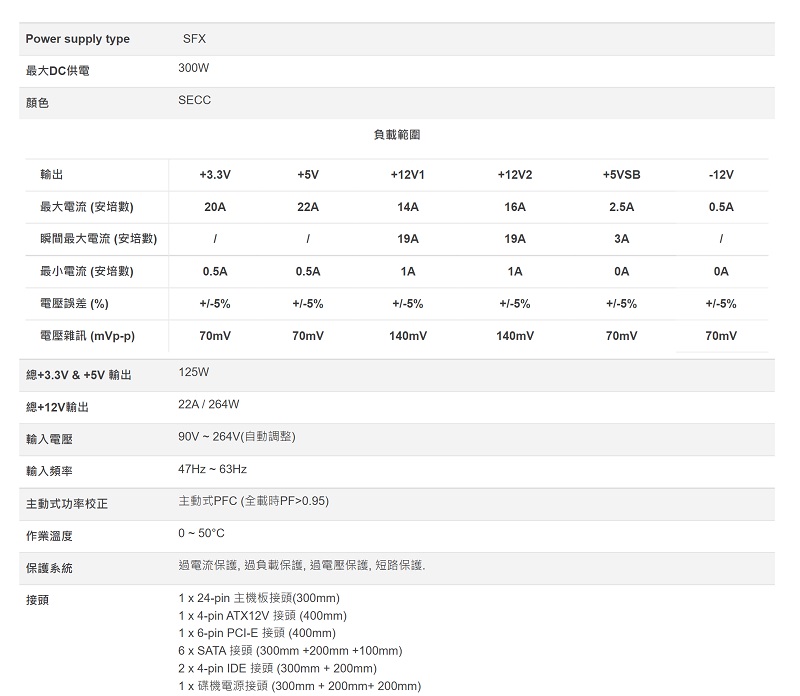Click the 70mV cell under -12V
The width and height of the screenshot is (800, 696).
click(721, 336)
